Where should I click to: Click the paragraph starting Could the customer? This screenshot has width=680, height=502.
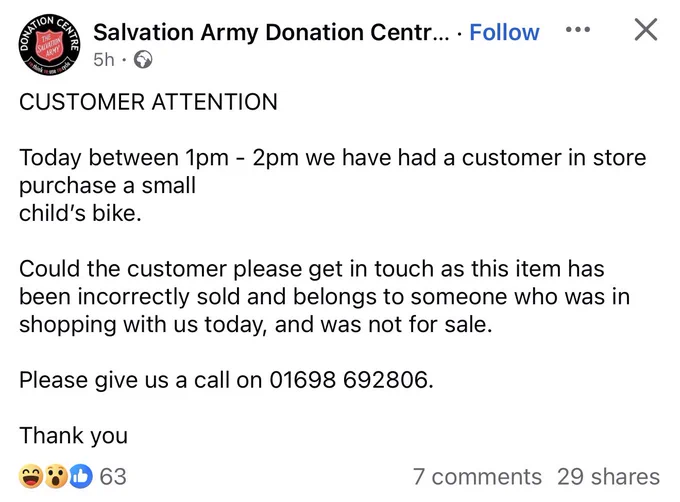click(324, 297)
